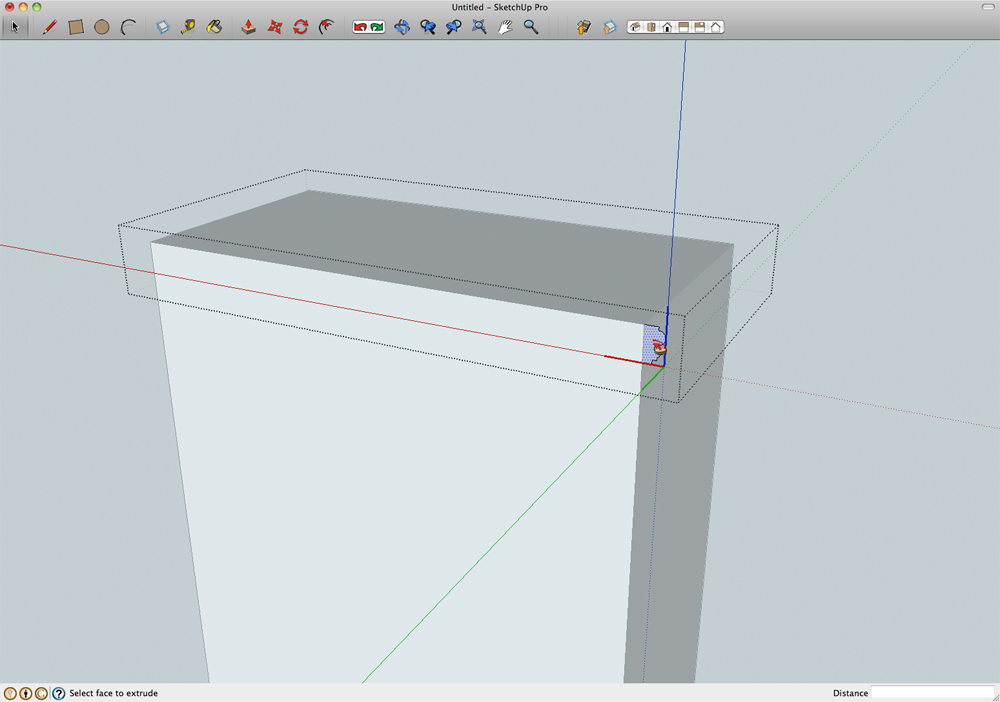Viewport: 1000px width, 702px height.
Task: Choose the Rotate tool
Action: click(301, 27)
